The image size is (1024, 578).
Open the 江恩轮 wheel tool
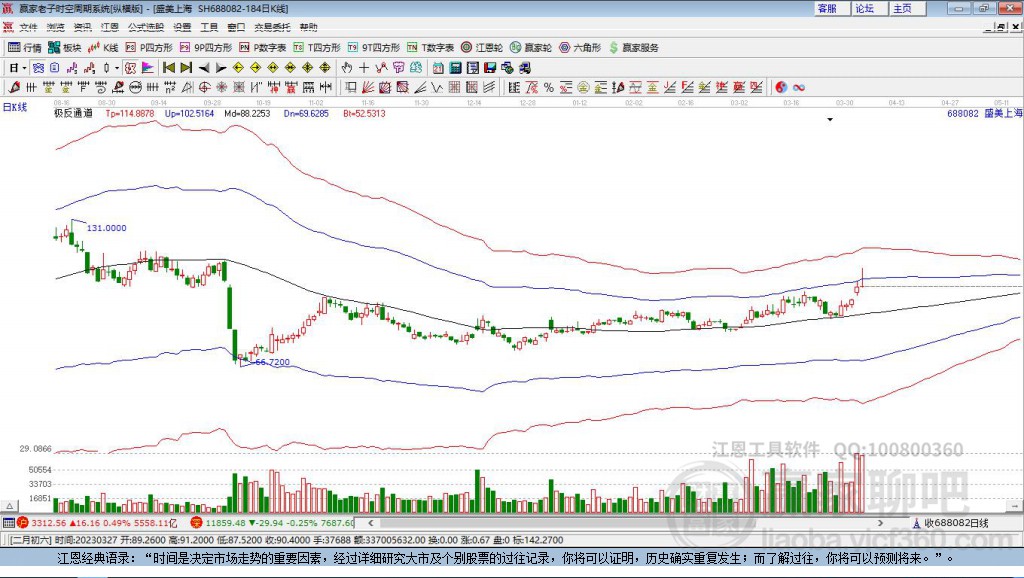[x=482, y=48]
